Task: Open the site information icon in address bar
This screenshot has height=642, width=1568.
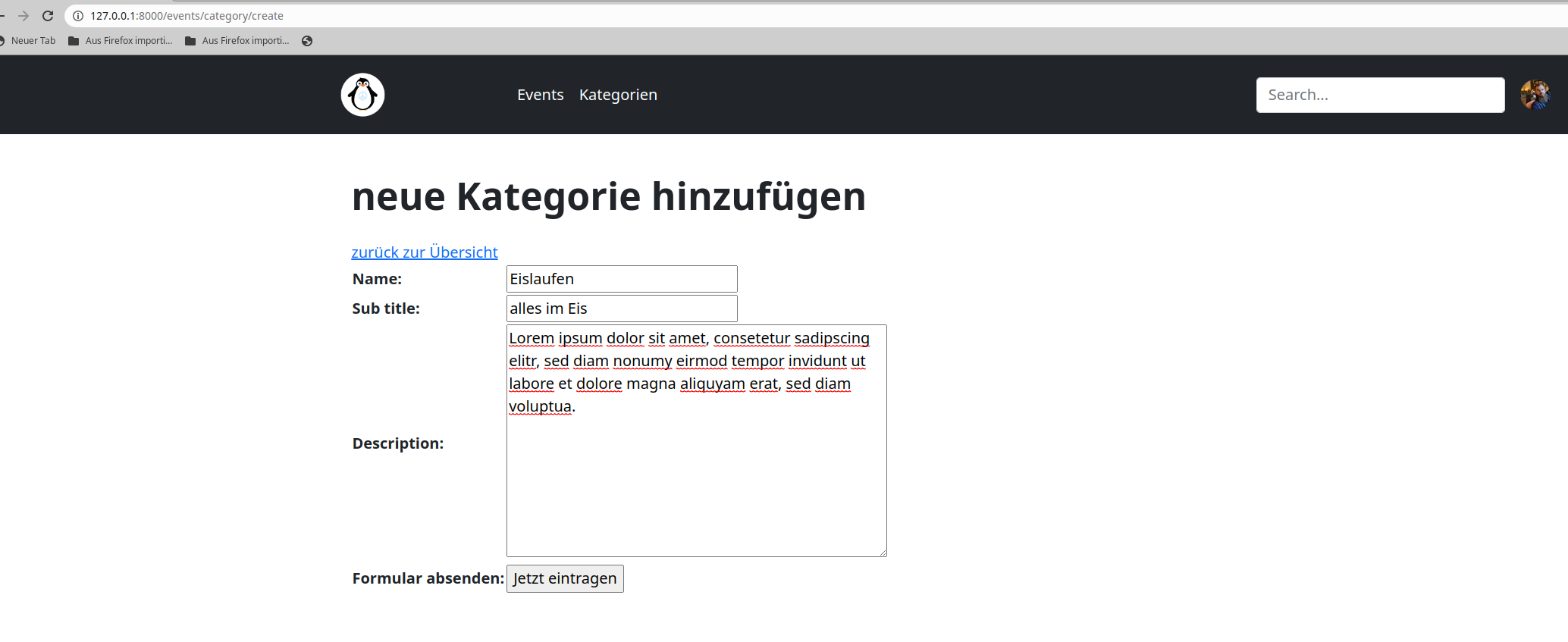Action: coord(77,16)
